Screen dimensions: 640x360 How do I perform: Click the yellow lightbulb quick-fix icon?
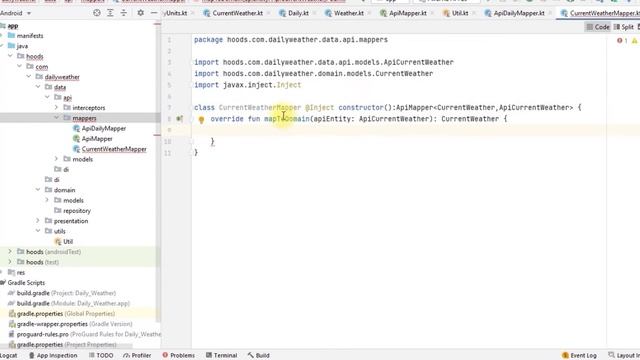[201, 120]
